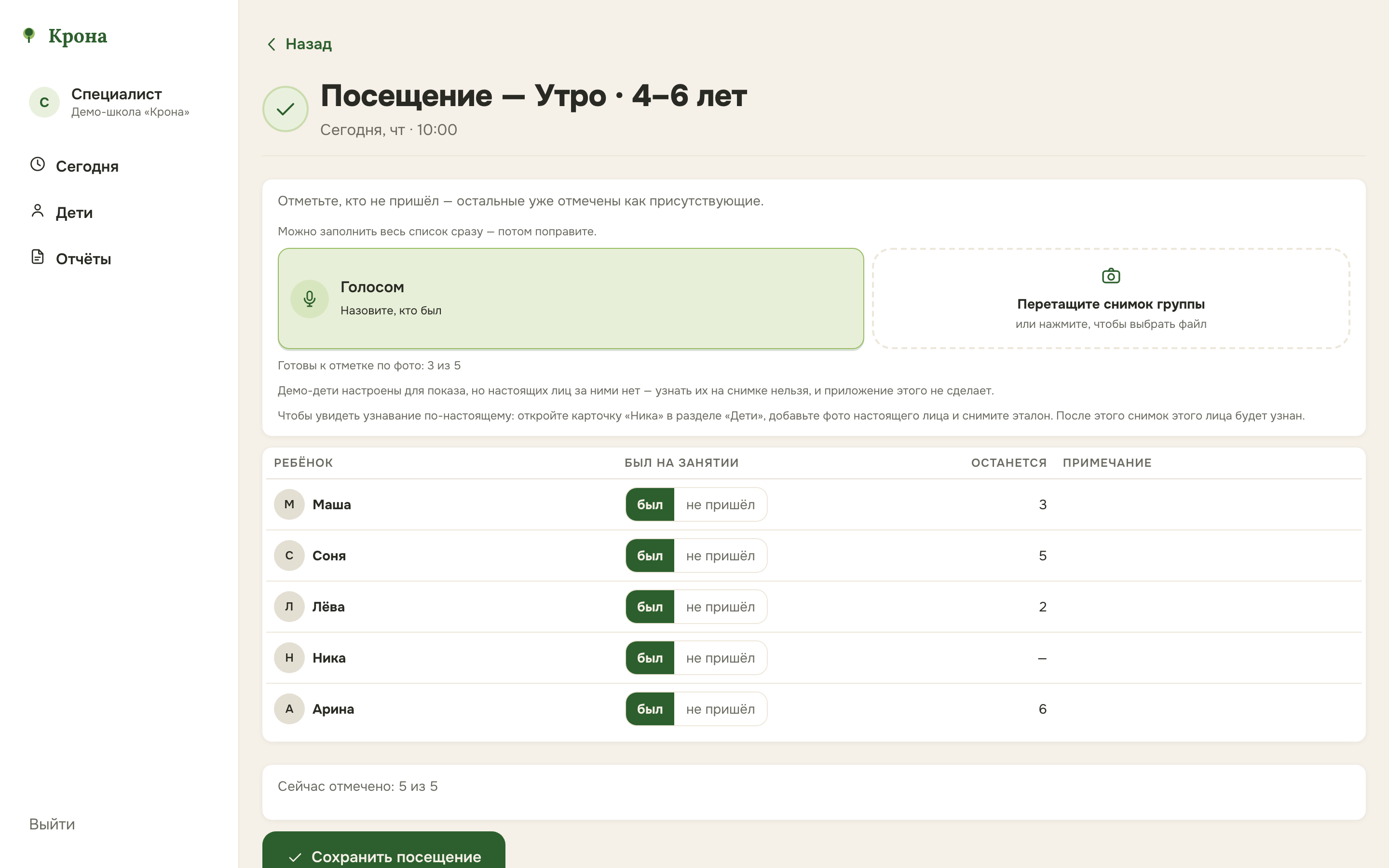The width and height of the screenshot is (1389, 868).
Task: Click the Специалист avatar circle
Action: pyautogui.click(x=44, y=102)
